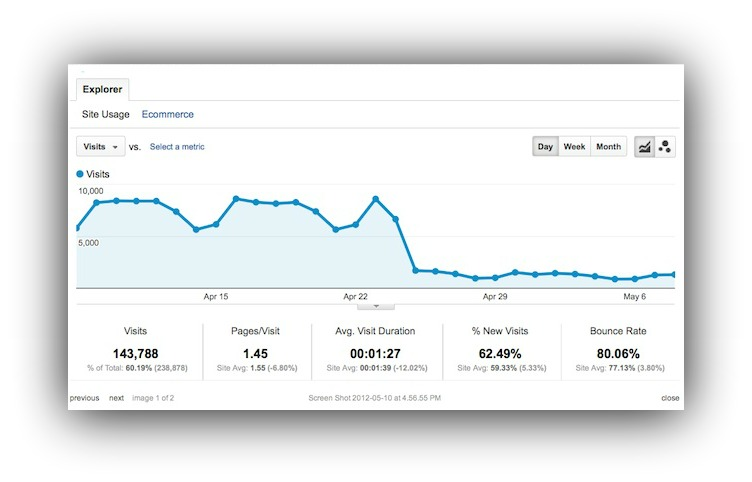Click the 80.06% bounce rate value
752x482 pixels.
click(x=618, y=354)
